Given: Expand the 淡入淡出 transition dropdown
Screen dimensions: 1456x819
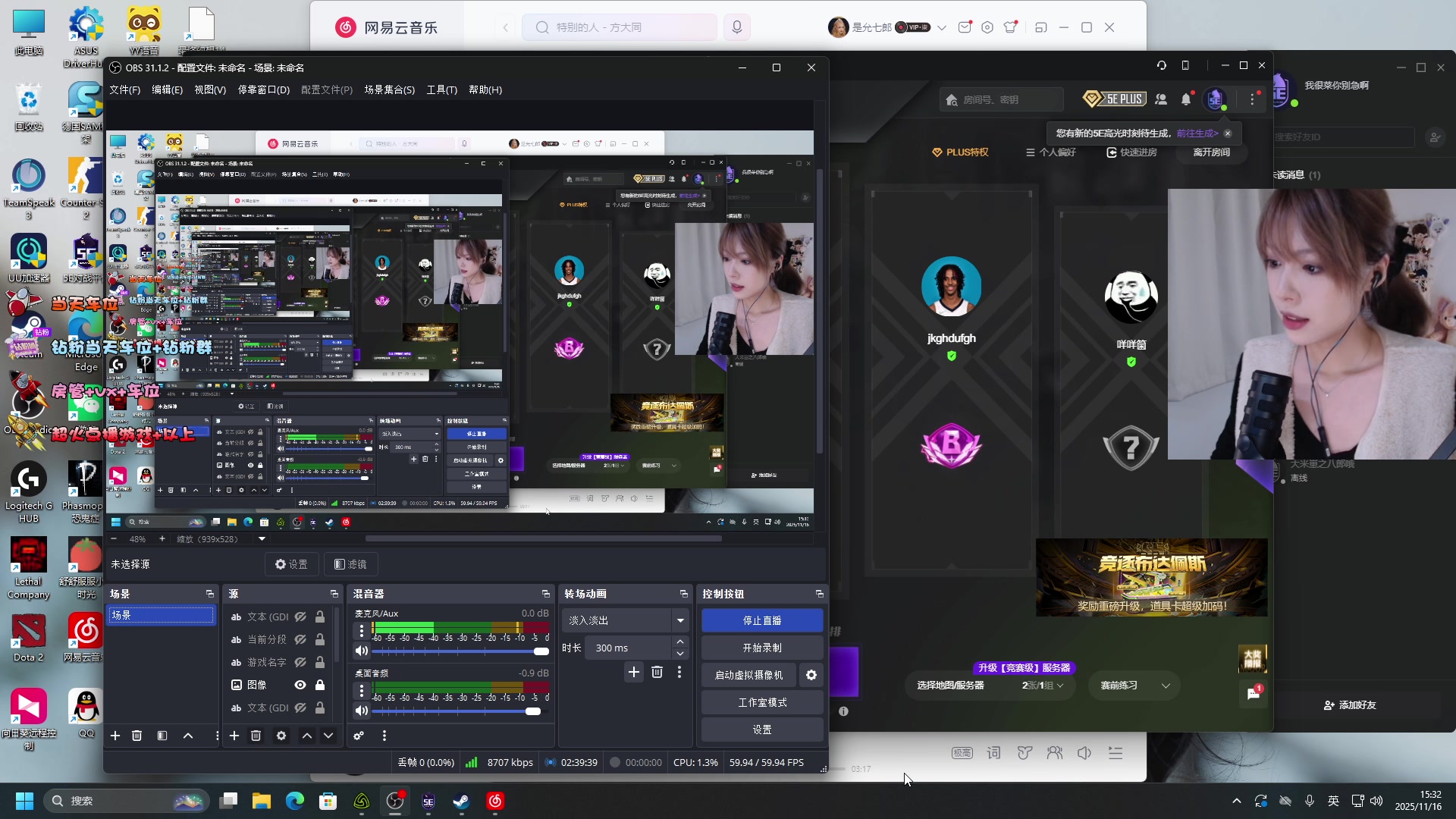Looking at the screenshot, I should (x=680, y=620).
